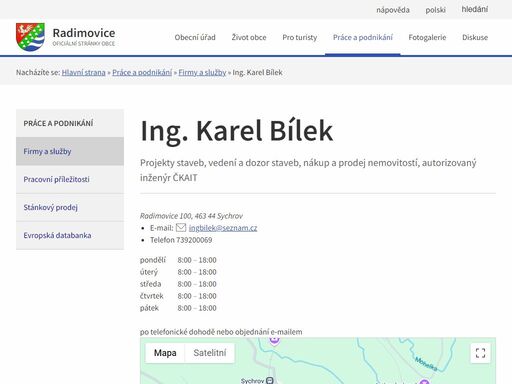Open the Pro turisty section
This screenshot has width=512, height=384.
(300, 37)
